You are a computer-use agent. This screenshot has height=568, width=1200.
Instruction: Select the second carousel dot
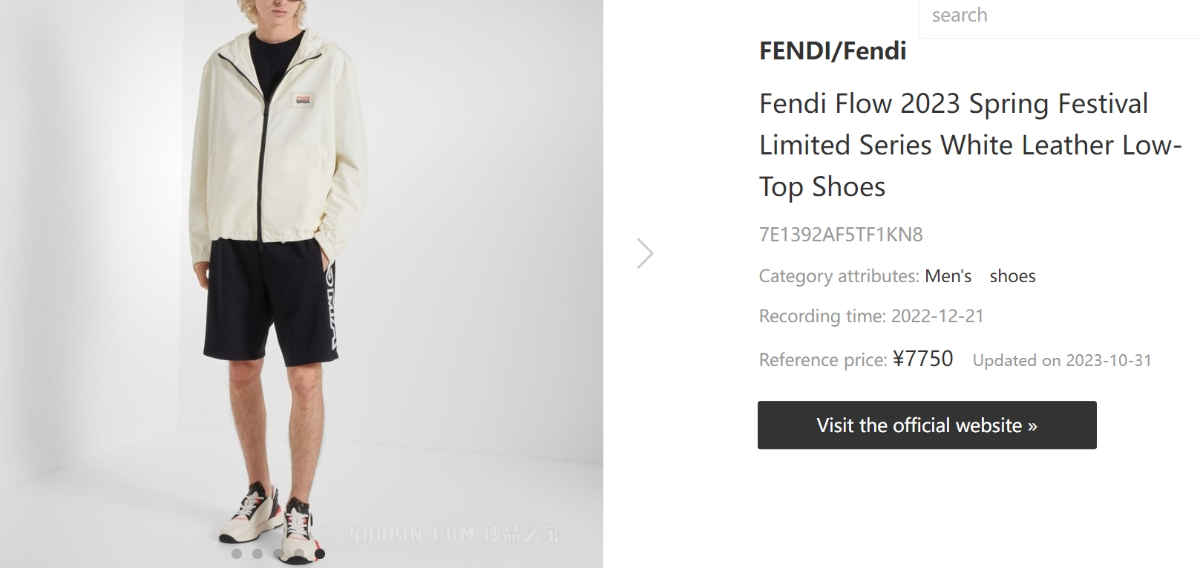click(258, 553)
